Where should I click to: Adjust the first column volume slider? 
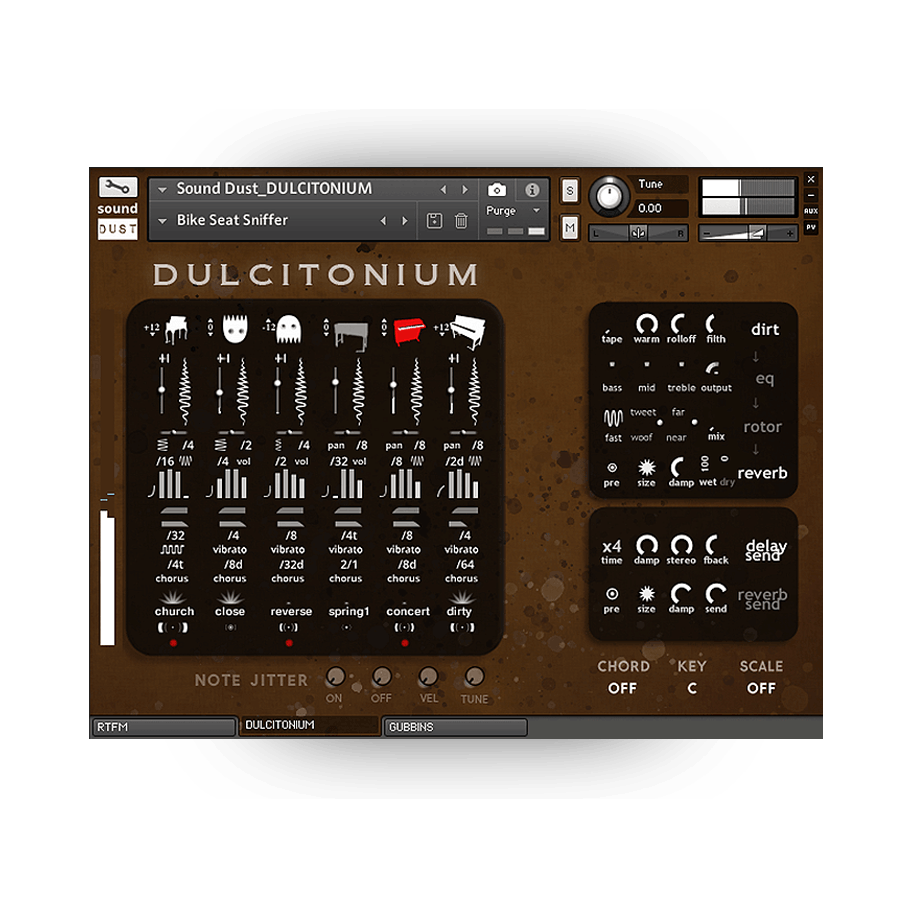pos(162,390)
